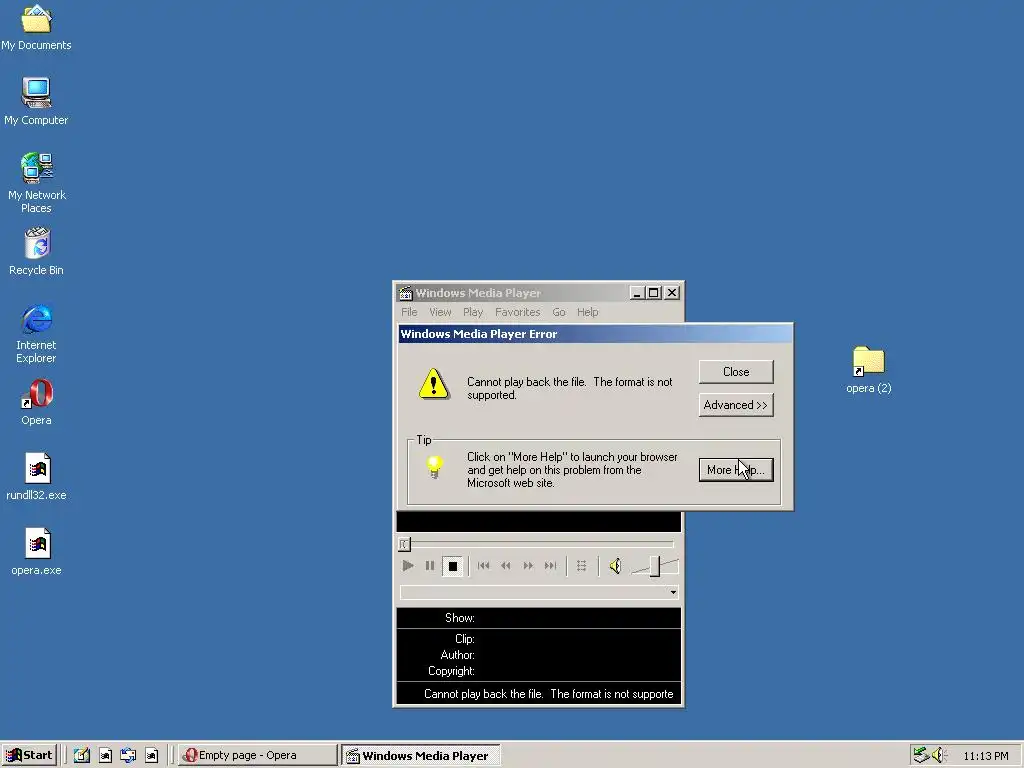The image size is (1024, 768).
Task: Click the Play button in Media Player
Action: pyautogui.click(x=408, y=566)
